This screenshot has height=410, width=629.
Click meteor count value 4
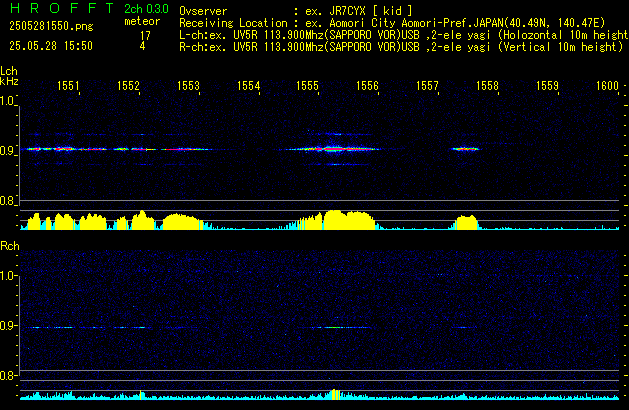pyautogui.click(x=142, y=46)
